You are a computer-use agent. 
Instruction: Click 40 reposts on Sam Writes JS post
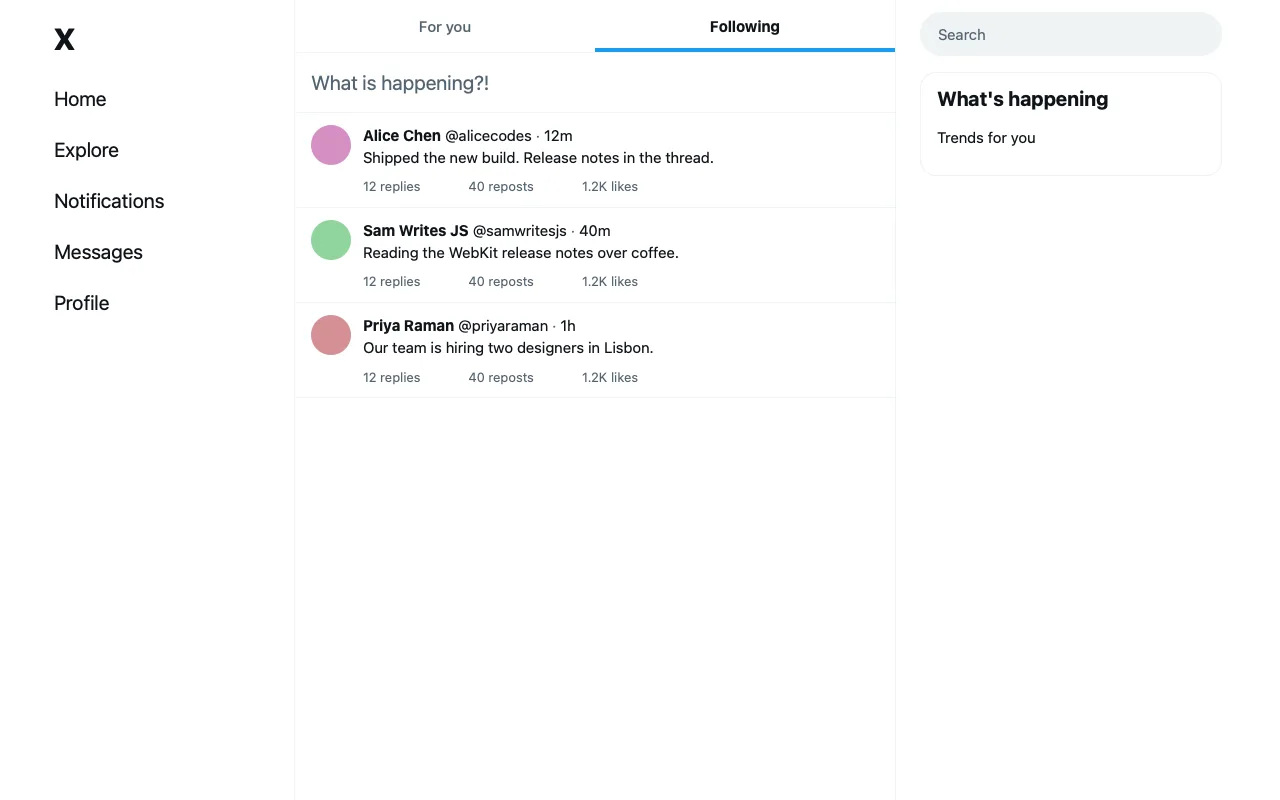(501, 282)
